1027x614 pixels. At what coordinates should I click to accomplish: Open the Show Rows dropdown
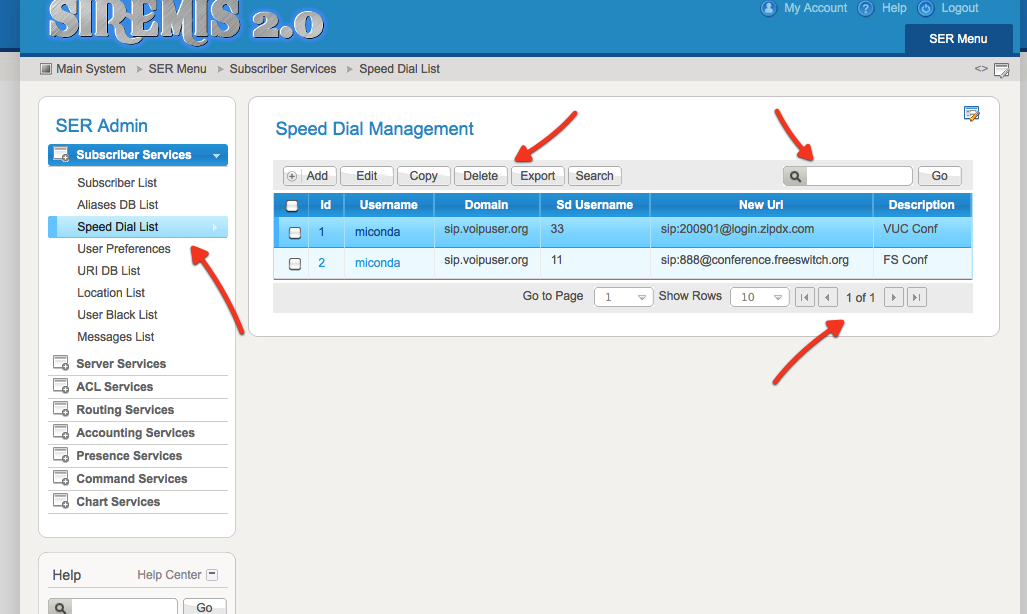tap(759, 297)
